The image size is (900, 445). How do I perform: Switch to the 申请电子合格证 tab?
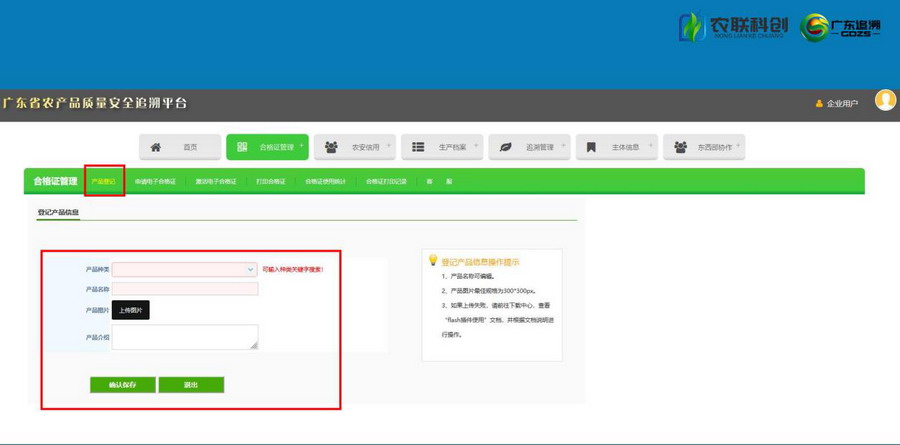click(x=155, y=181)
